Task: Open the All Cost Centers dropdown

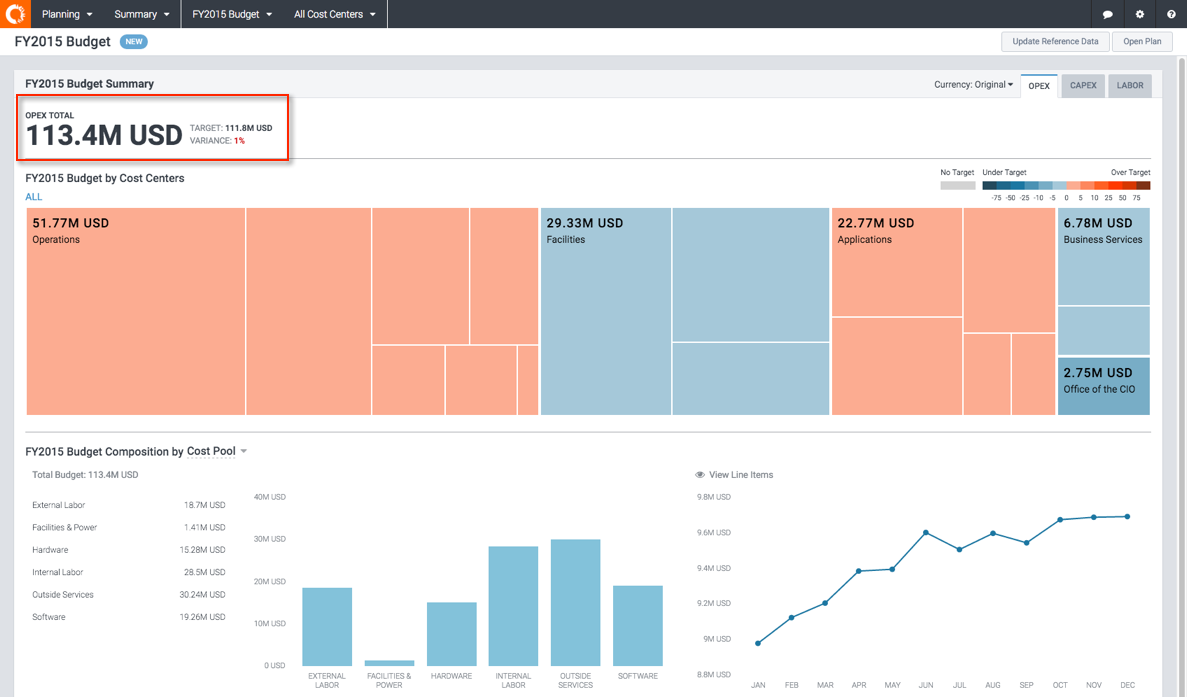Action: click(x=335, y=14)
